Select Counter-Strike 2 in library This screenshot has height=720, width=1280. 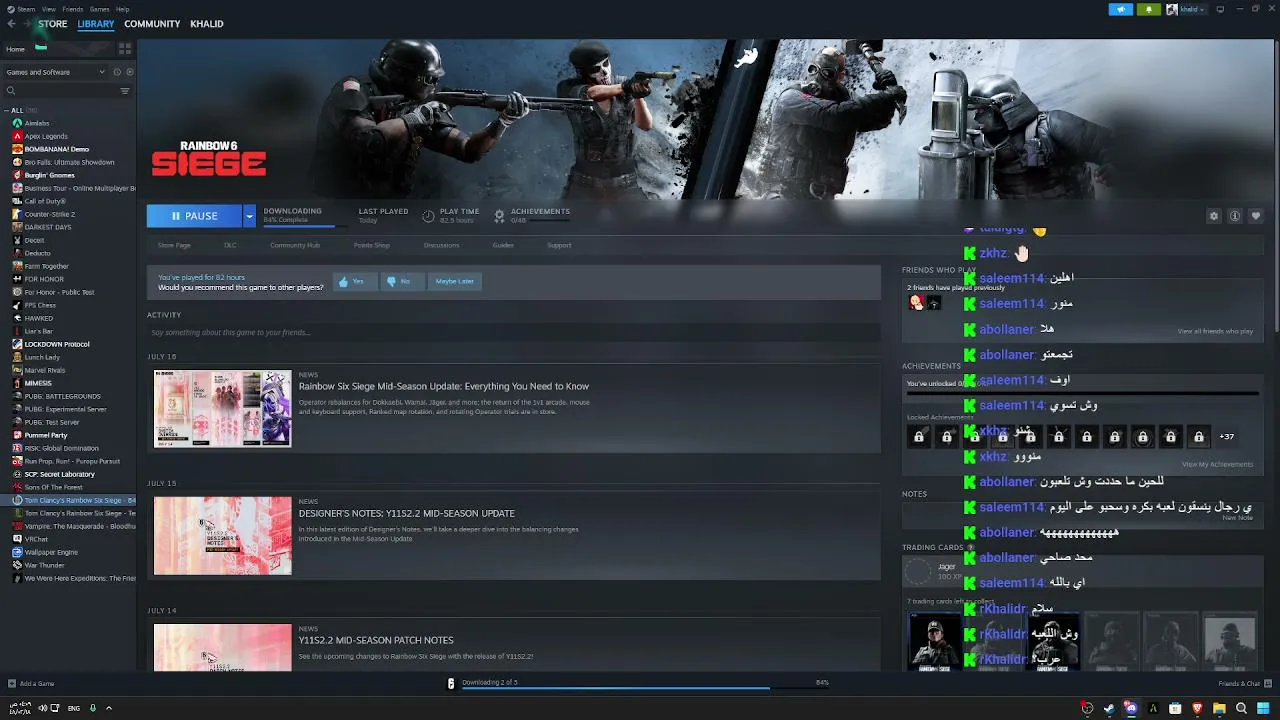coord(50,214)
